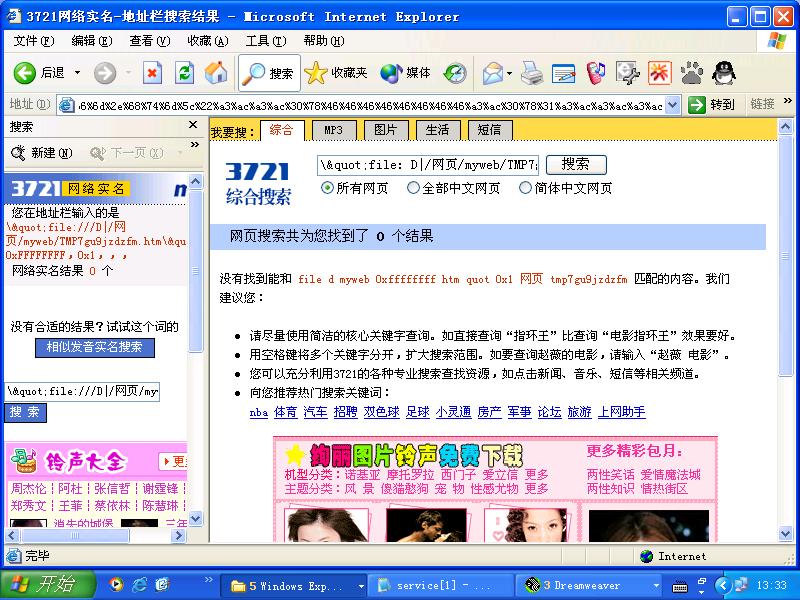Click the 搜索 button beside the query box
Screen dimensions: 800x600
point(576,164)
